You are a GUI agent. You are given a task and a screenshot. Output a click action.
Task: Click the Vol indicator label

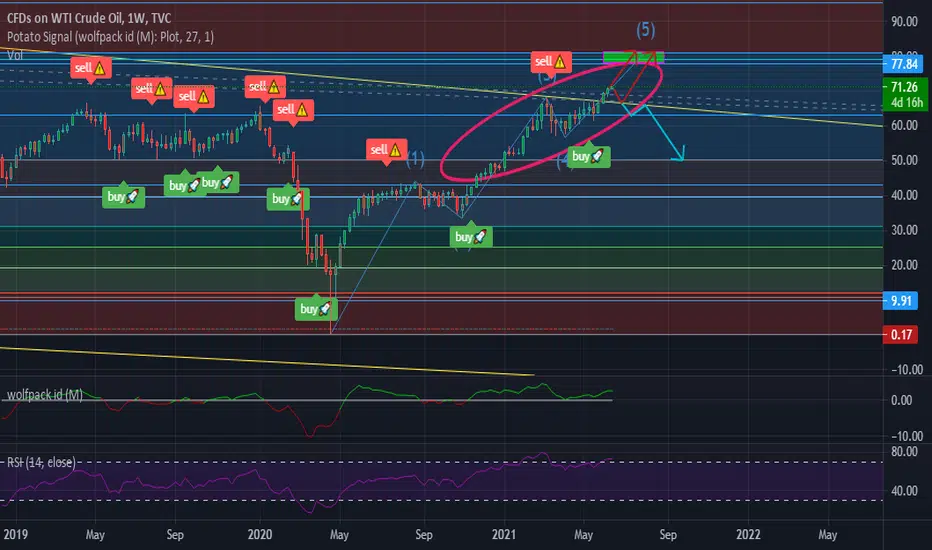tap(15, 55)
